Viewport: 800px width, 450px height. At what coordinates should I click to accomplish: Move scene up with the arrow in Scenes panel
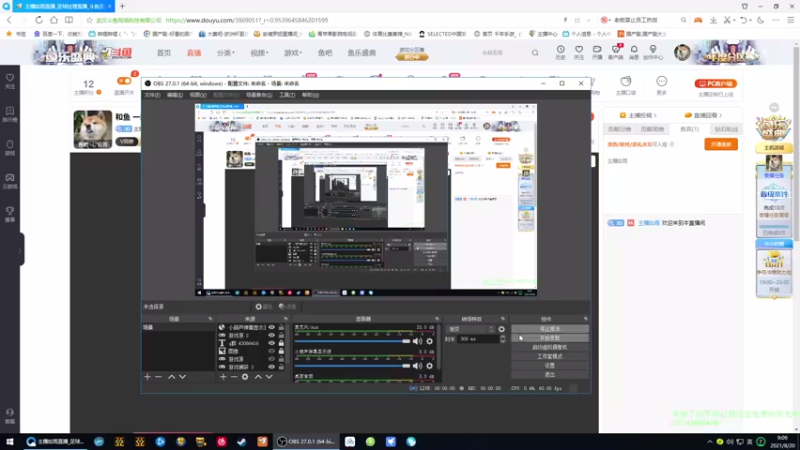171,377
